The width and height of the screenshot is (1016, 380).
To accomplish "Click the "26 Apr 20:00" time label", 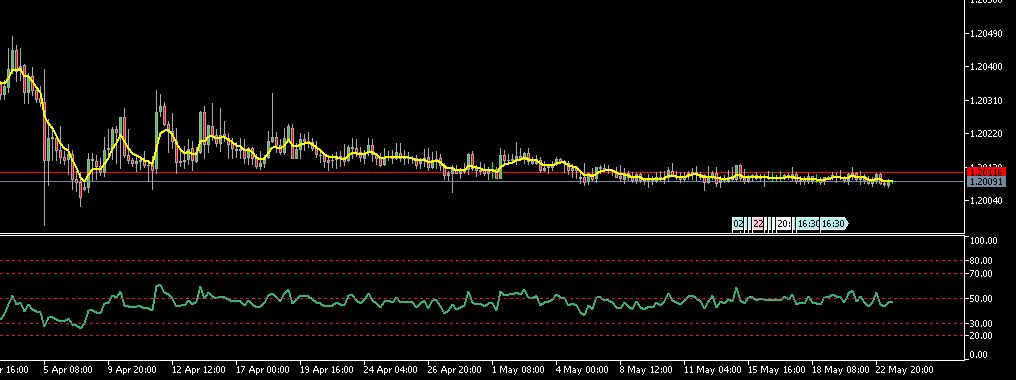I will [x=454, y=370].
